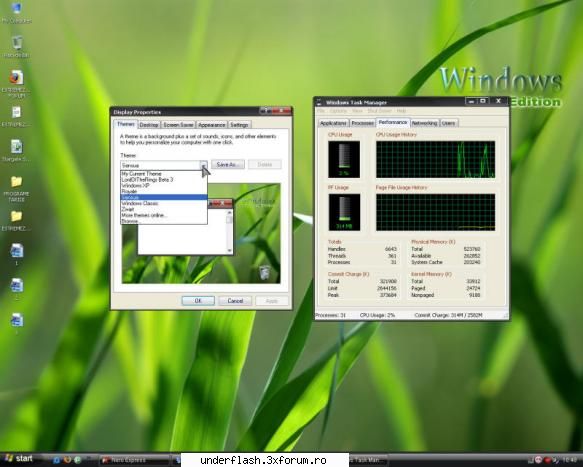583x467 pixels.
Task: Launch Firefox from the quick launch bar
Action: tap(67, 460)
